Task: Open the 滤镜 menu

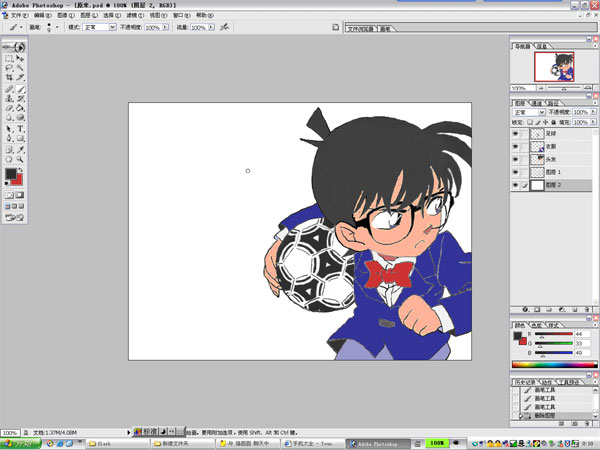Action: click(135, 15)
